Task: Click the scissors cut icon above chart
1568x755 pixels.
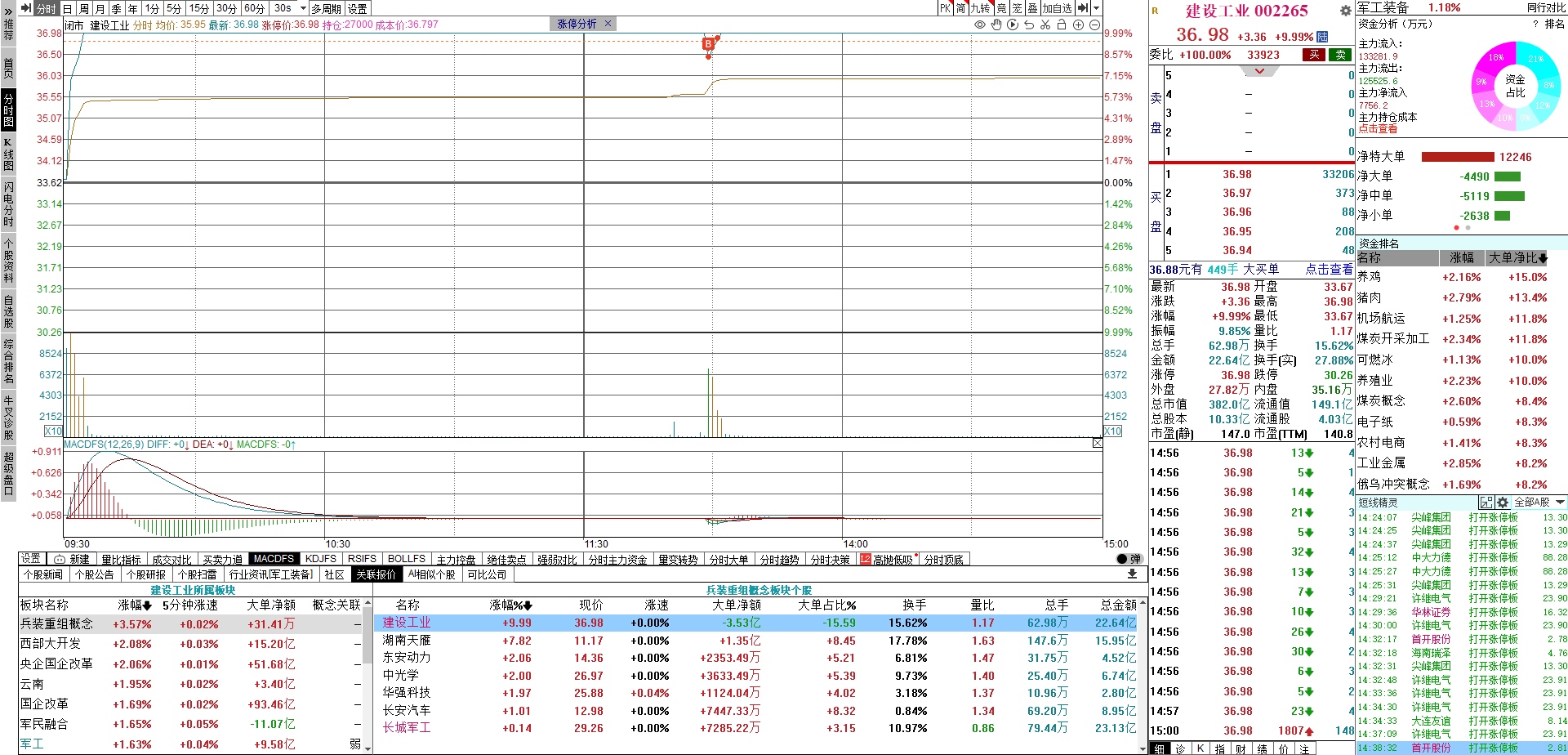Action: coord(1045,25)
